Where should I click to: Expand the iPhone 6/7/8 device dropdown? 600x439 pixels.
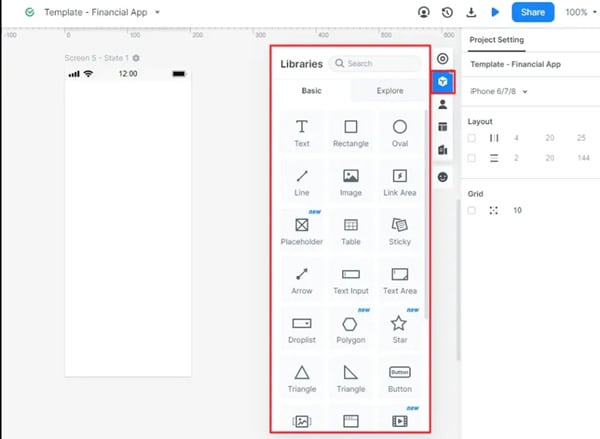click(x=499, y=91)
